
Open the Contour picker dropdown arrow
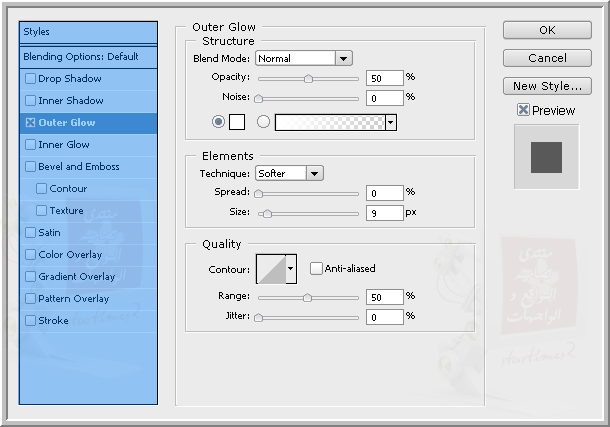291,268
